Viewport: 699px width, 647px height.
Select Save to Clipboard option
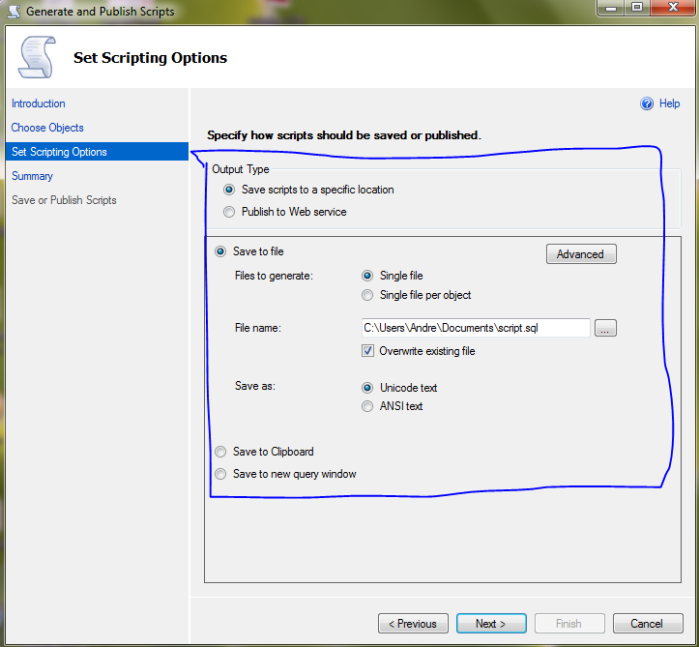(x=221, y=452)
